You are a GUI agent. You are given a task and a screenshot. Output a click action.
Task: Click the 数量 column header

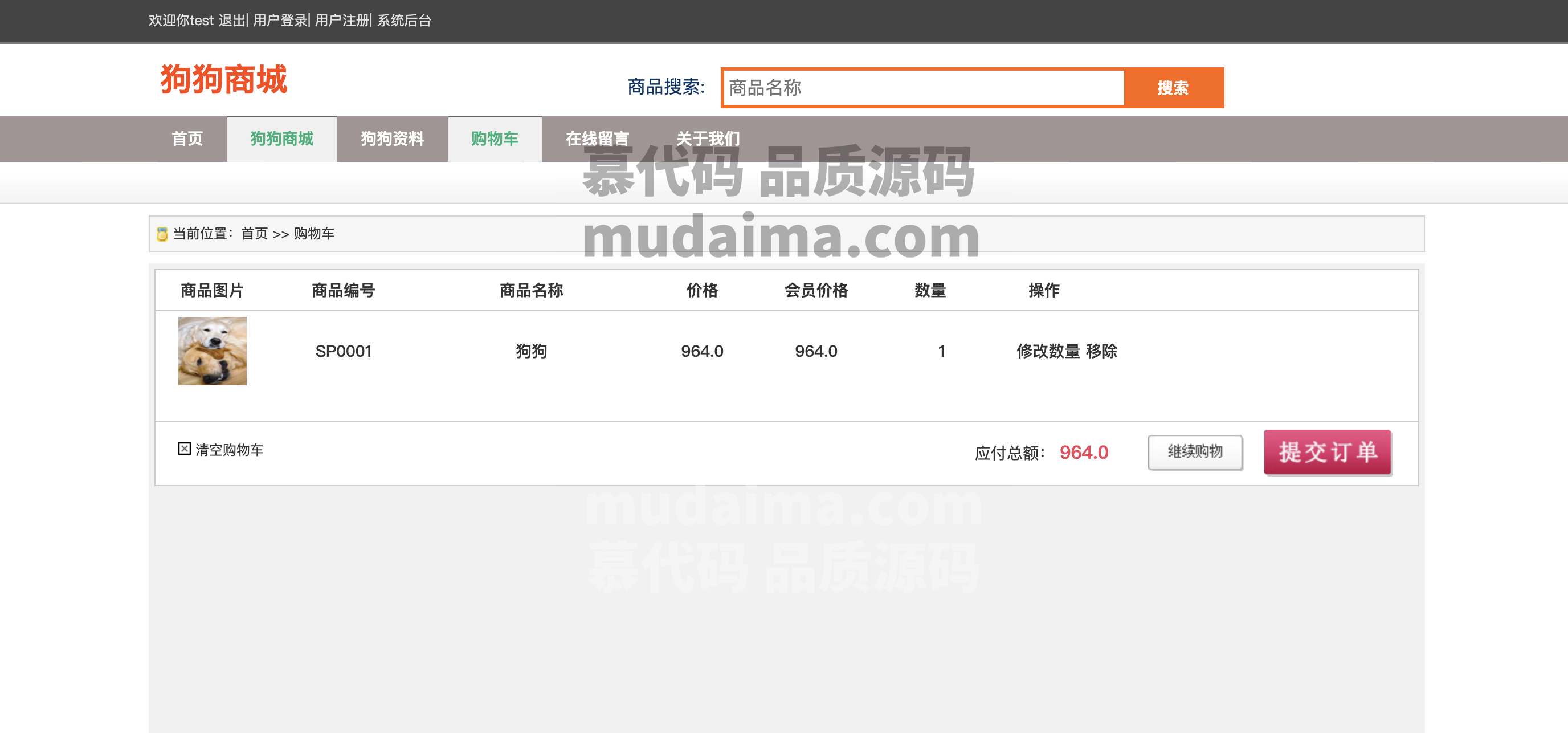click(x=930, y=290)
